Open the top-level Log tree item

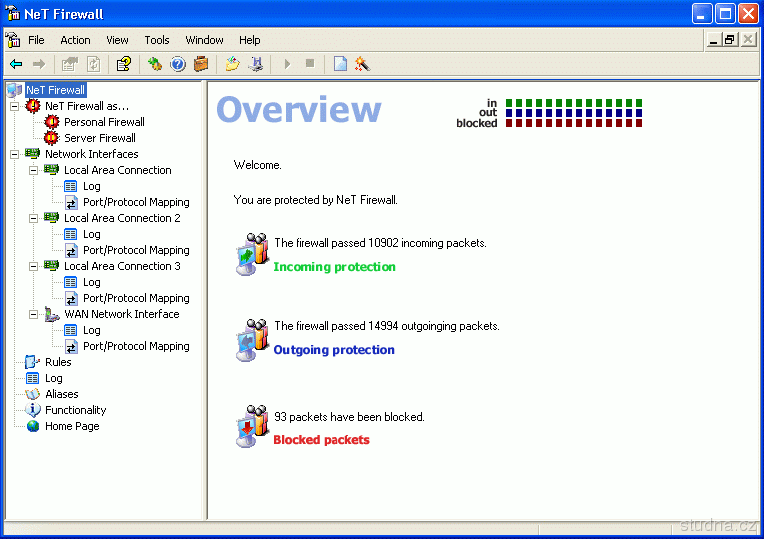click(x=54, y=378)
